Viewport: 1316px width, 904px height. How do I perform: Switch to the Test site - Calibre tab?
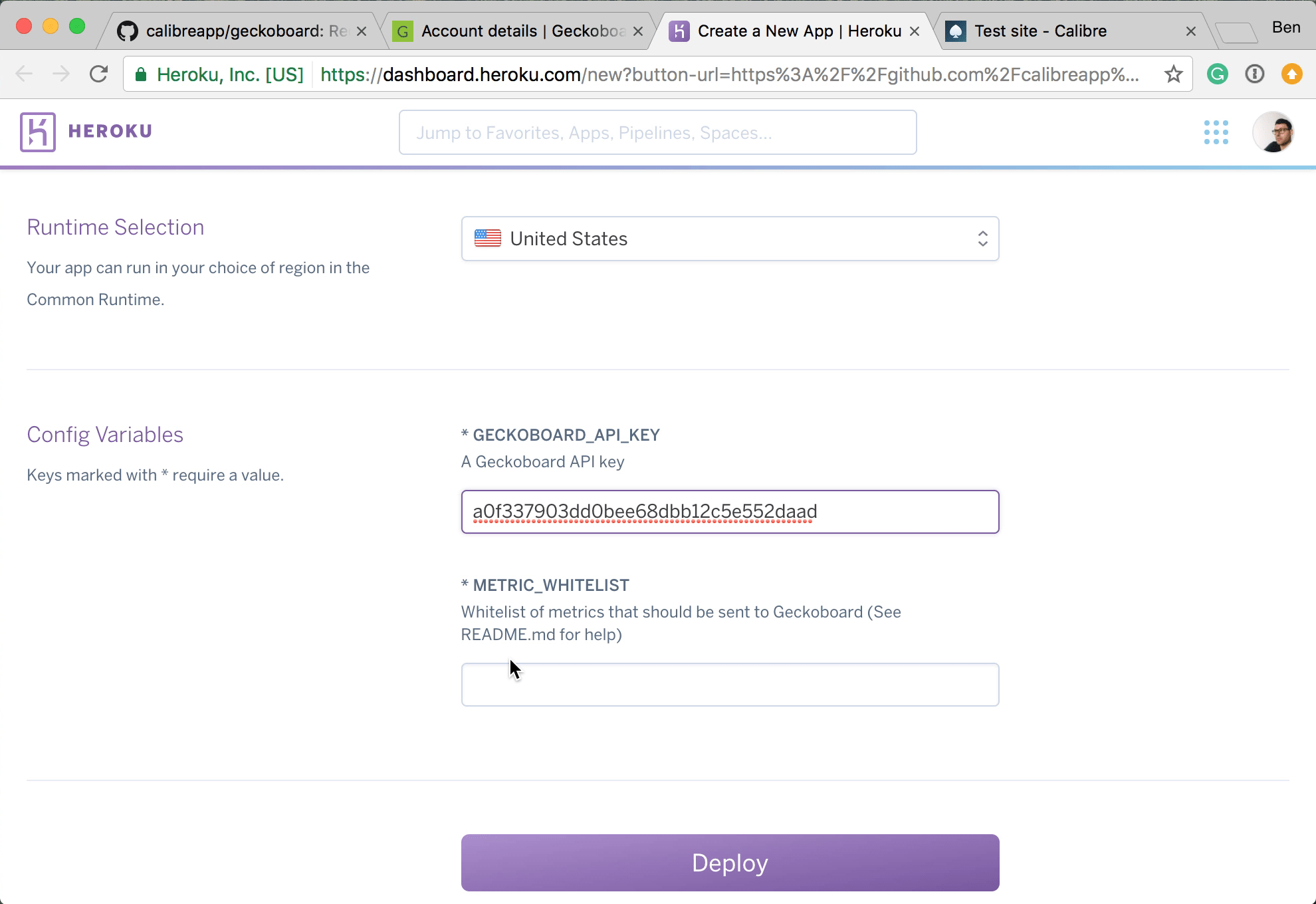(x=1073, y=31)
